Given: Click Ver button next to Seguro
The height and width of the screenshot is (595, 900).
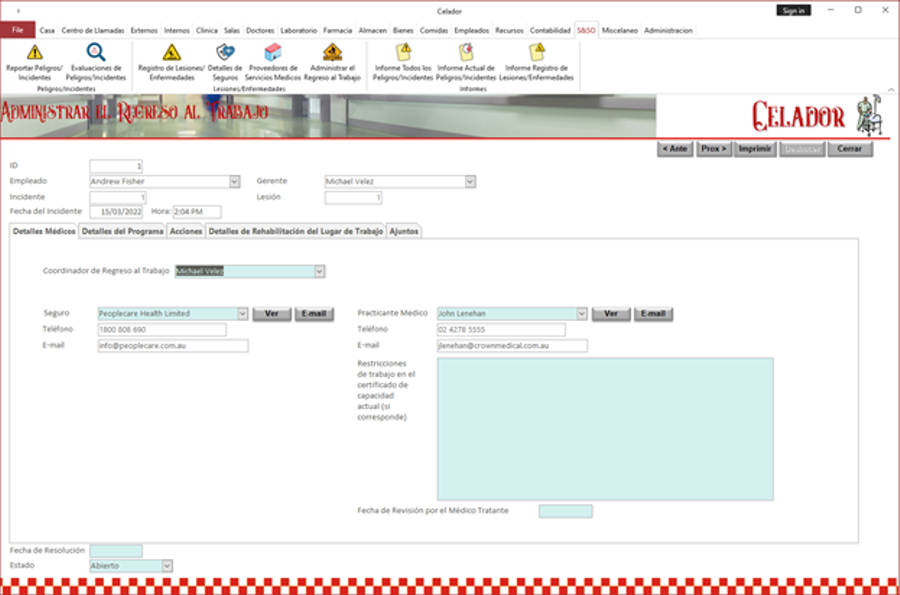Looking at the screenshot, I should 270,314.
